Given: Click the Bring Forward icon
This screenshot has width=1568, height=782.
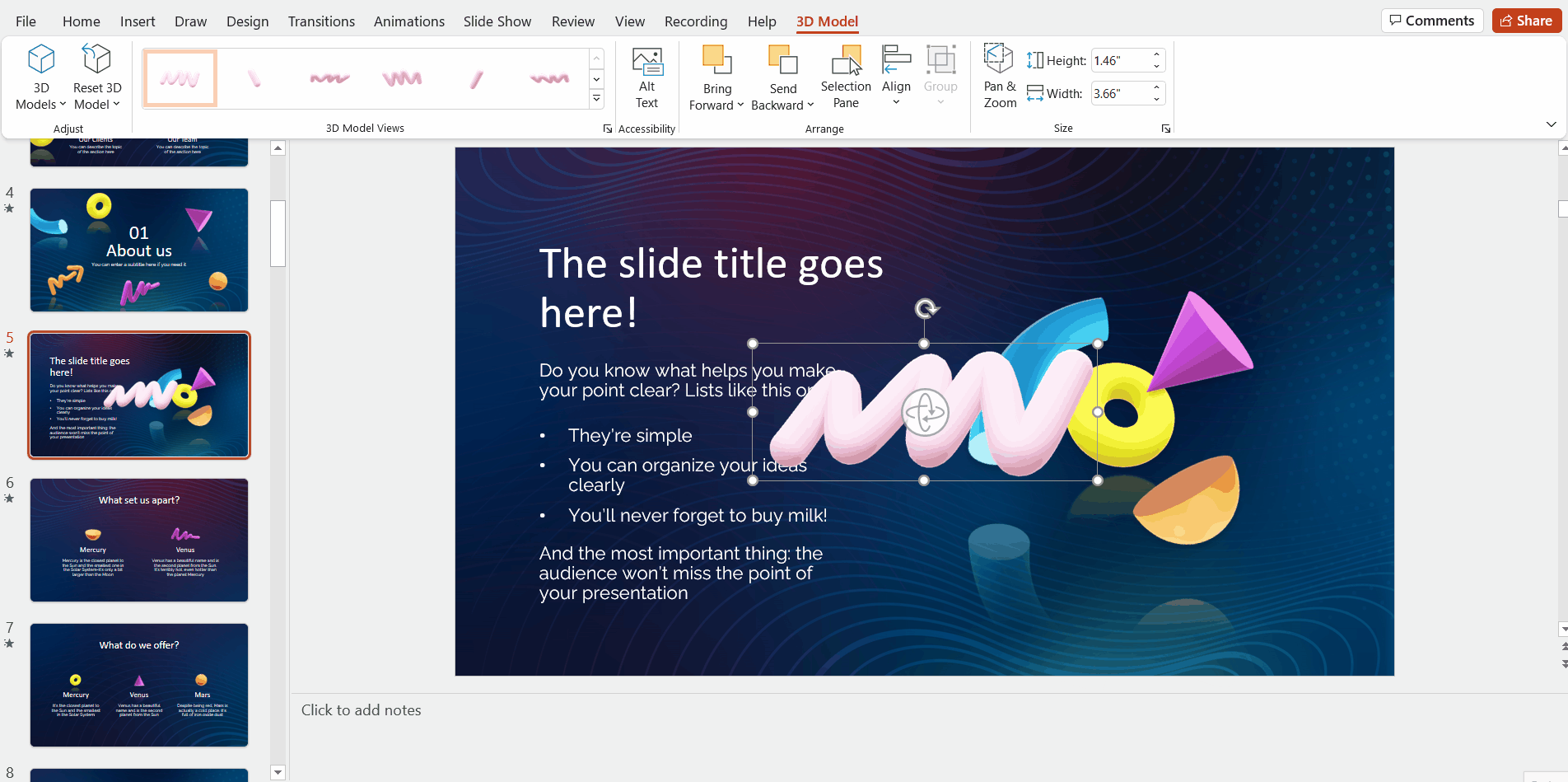Looking at the screenshot, I should [x=716, y=60].
